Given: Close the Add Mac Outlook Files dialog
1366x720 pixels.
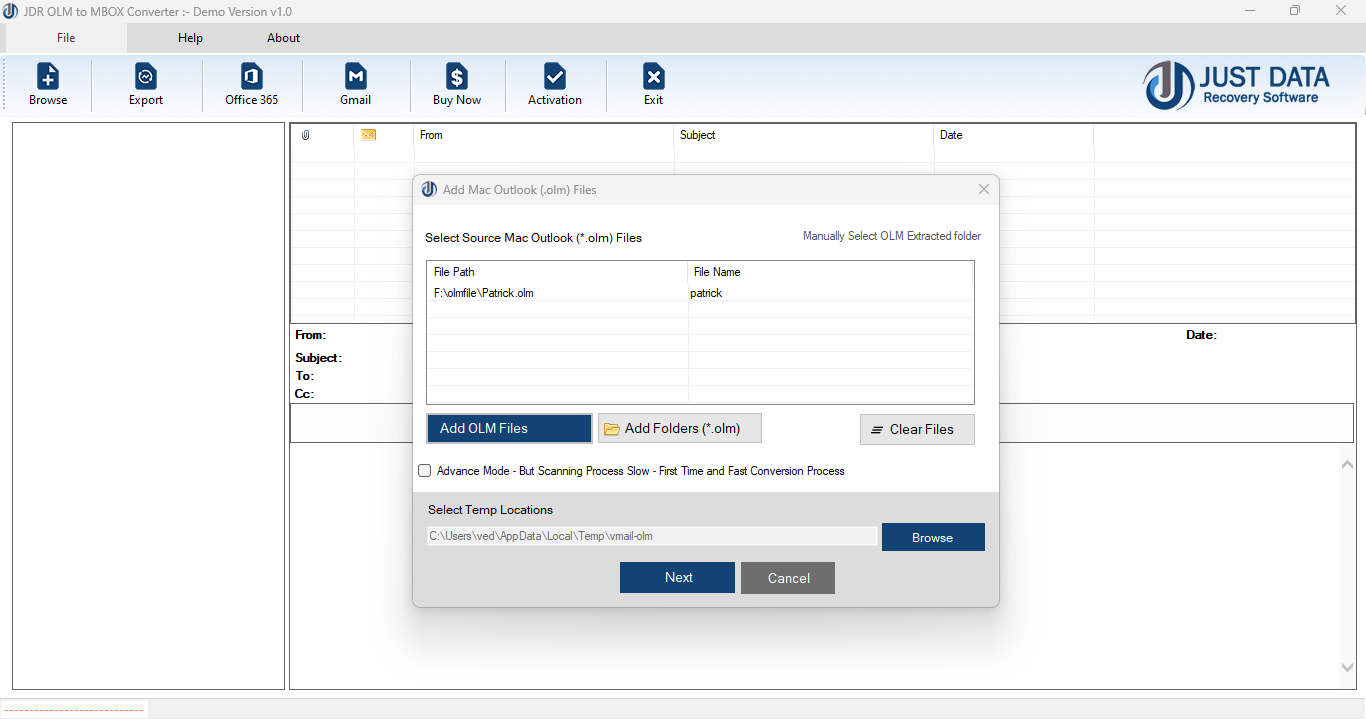Looking at the screenshot, I should (x=984, y=189).
